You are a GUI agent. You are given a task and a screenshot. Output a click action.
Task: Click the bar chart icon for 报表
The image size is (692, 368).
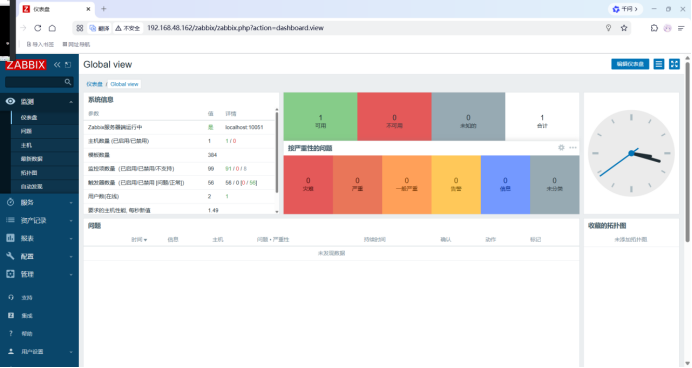click(x=11, y=238)
